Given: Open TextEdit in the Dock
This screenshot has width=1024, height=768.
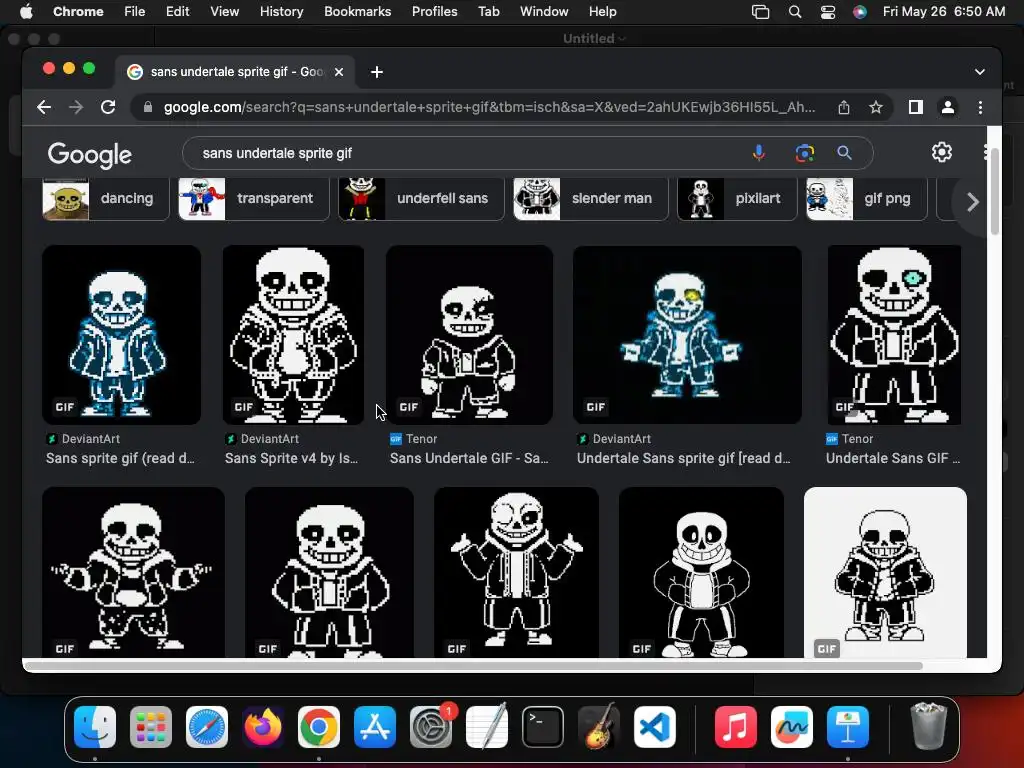Looking at the screenshot, I should (x=487, y=726).
